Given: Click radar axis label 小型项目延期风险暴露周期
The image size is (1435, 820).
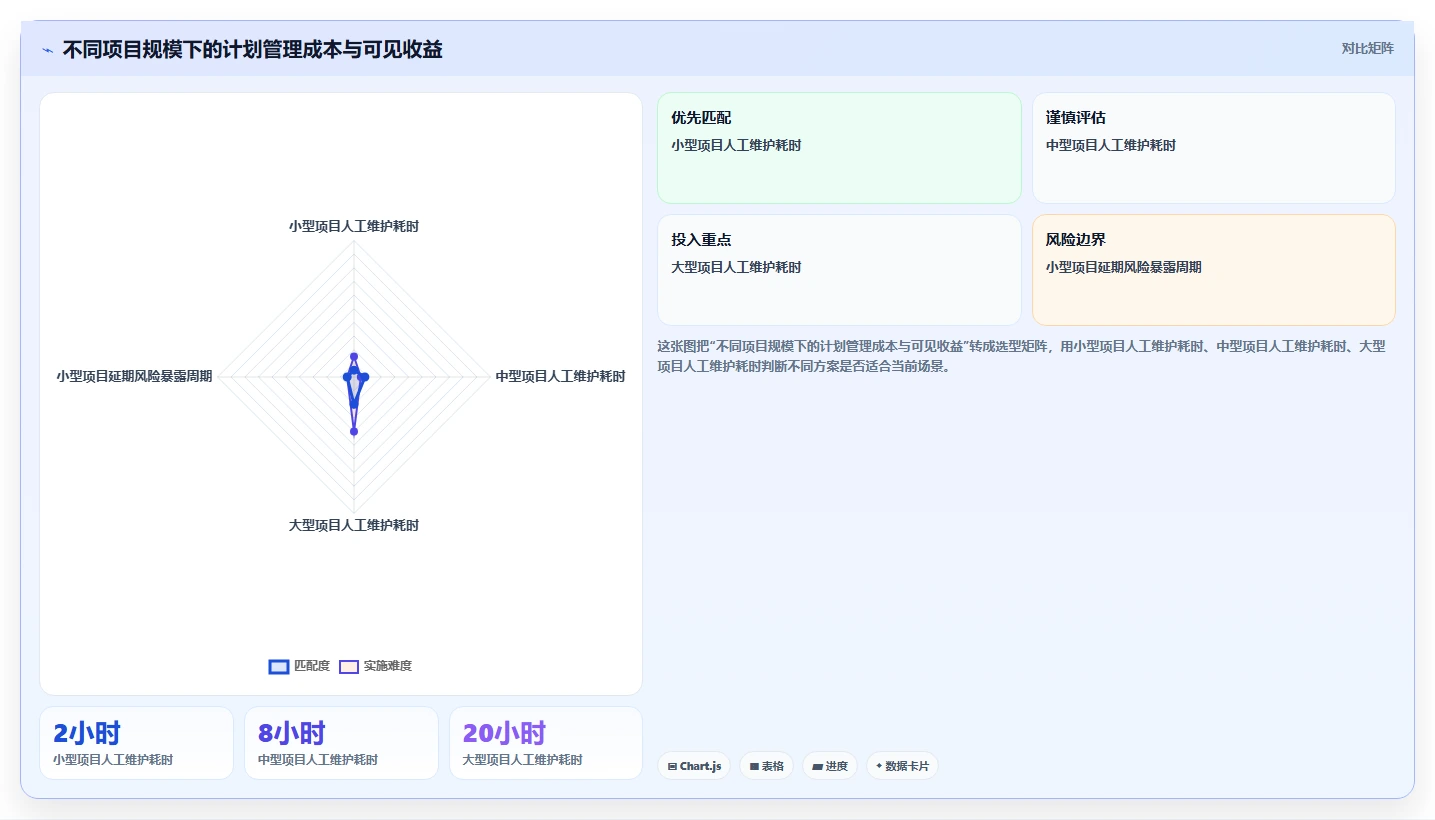Looking at the screenshot, I should click(x=134, y=377).
